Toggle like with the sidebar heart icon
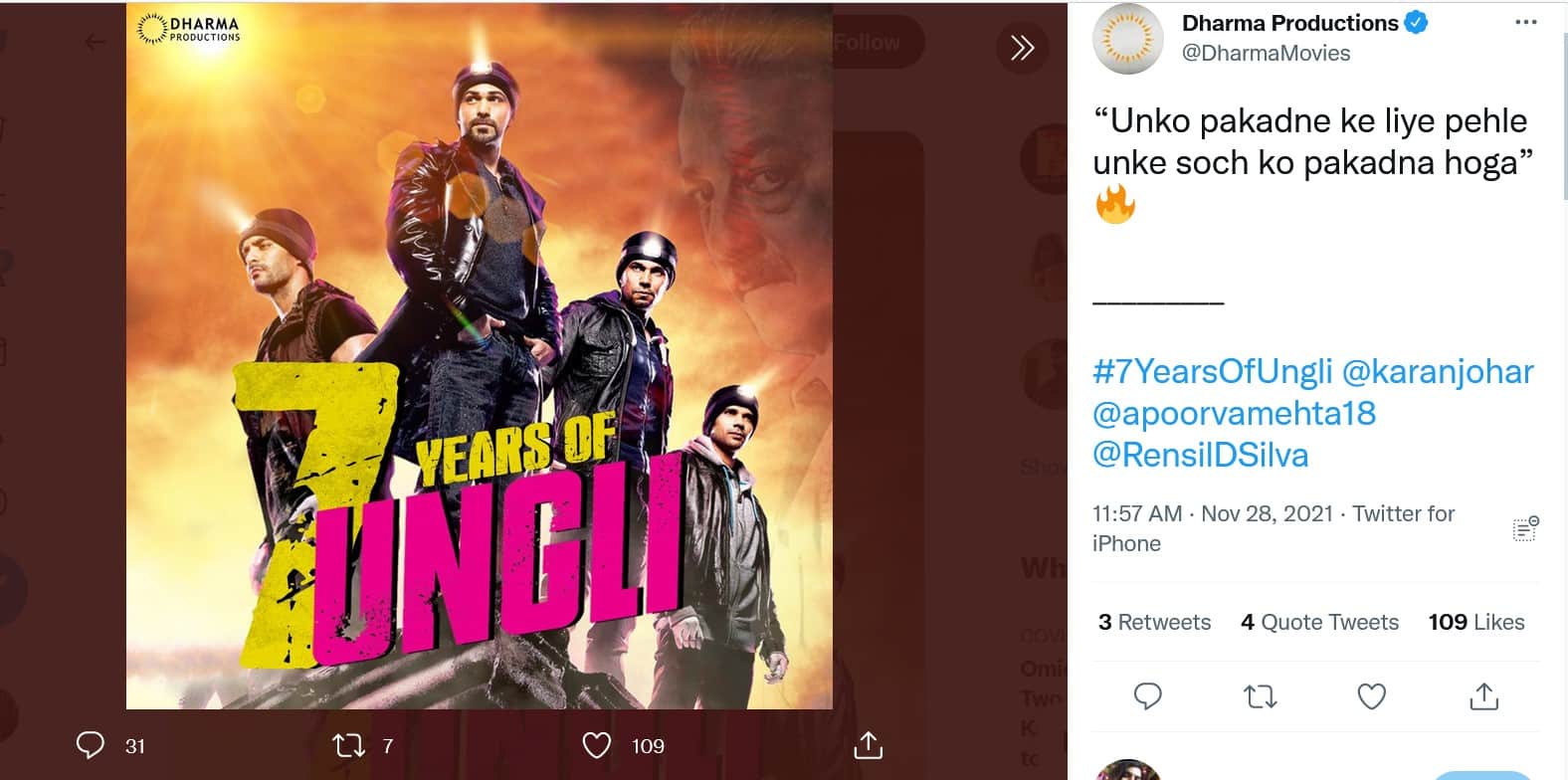 [x=1372, y=696]
